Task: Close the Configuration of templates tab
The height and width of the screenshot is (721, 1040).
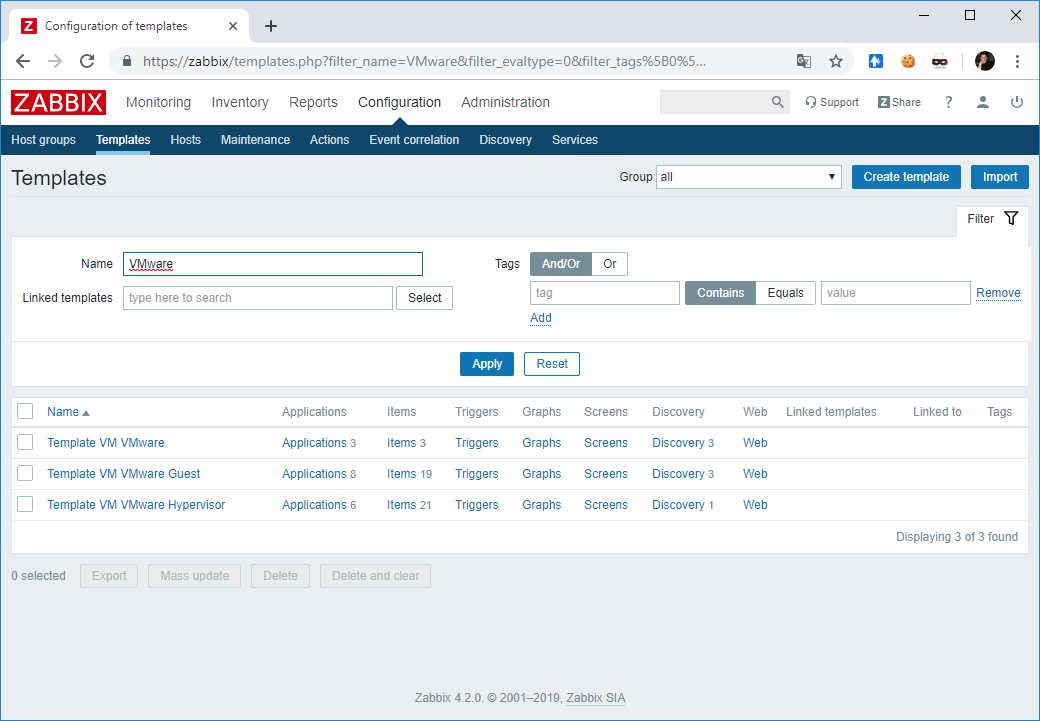Action: point(233,26)
